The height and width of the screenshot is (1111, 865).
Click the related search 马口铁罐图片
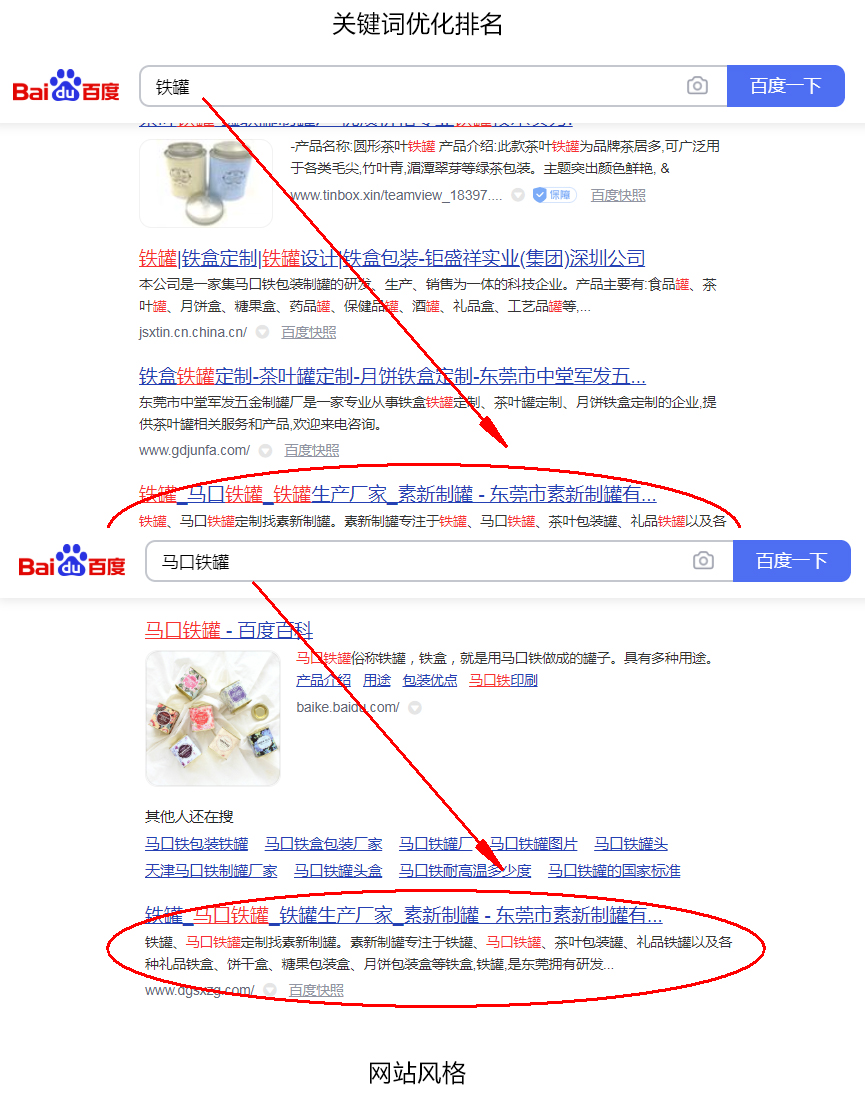(533, 844)
